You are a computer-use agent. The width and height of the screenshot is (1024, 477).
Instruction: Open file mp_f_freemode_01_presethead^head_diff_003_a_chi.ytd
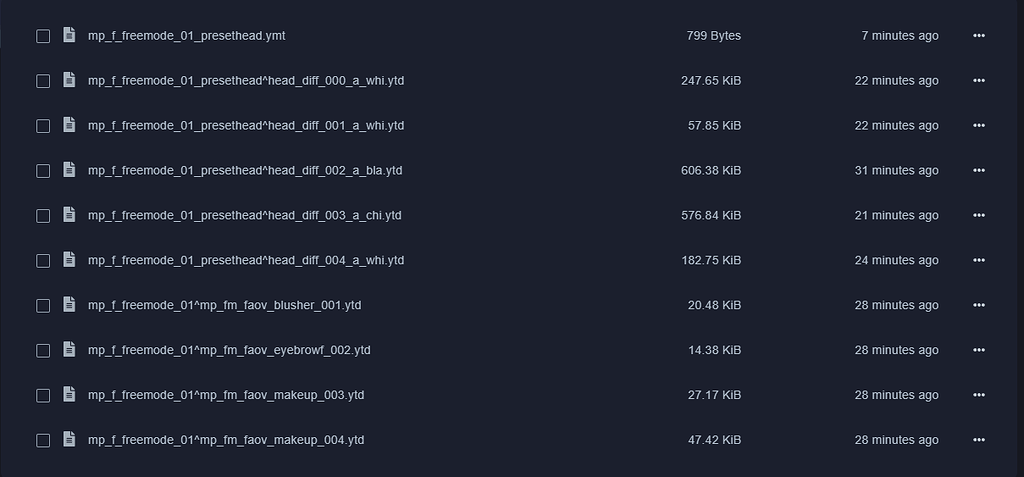point(244,216)
